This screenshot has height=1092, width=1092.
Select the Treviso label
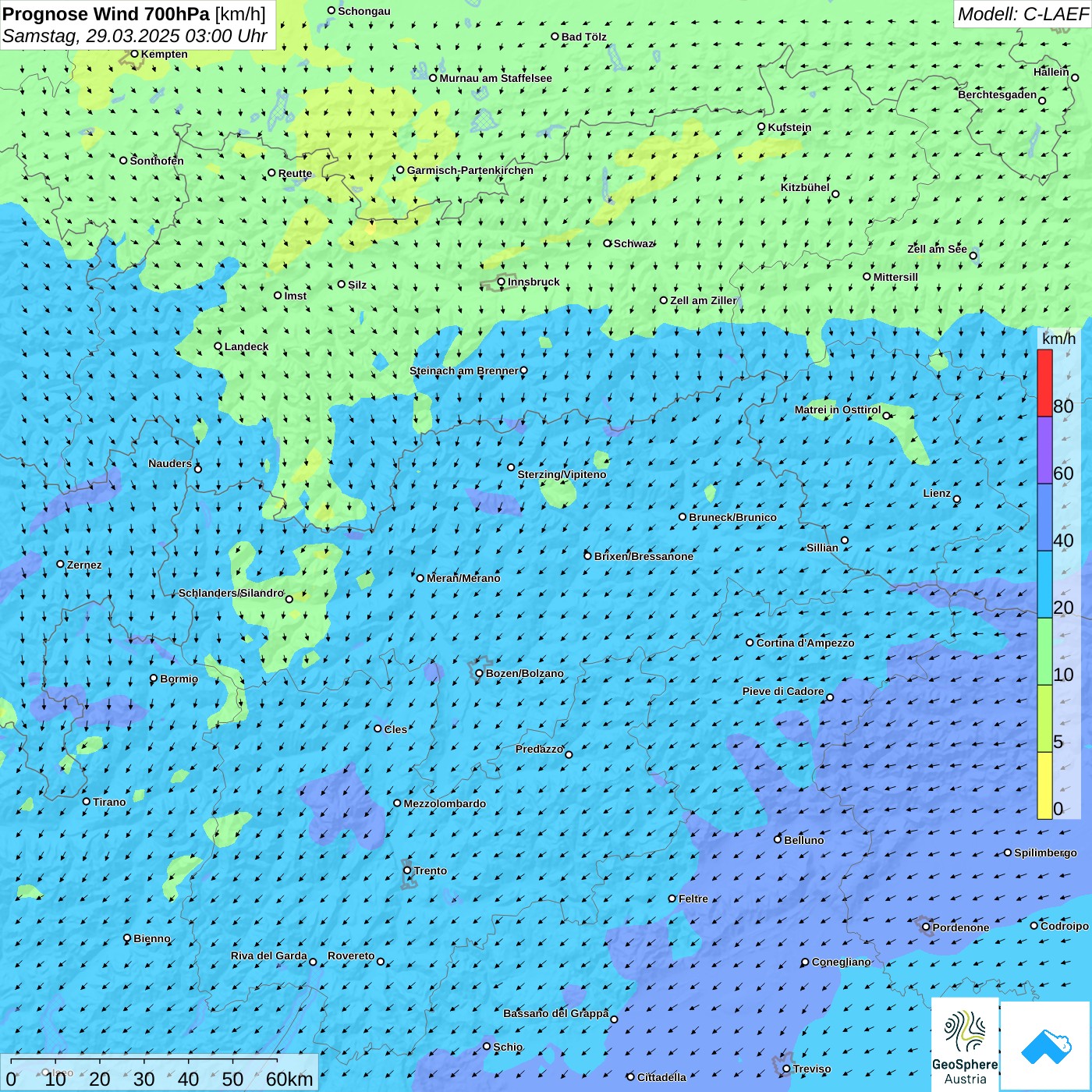[x=811, y=1069]
